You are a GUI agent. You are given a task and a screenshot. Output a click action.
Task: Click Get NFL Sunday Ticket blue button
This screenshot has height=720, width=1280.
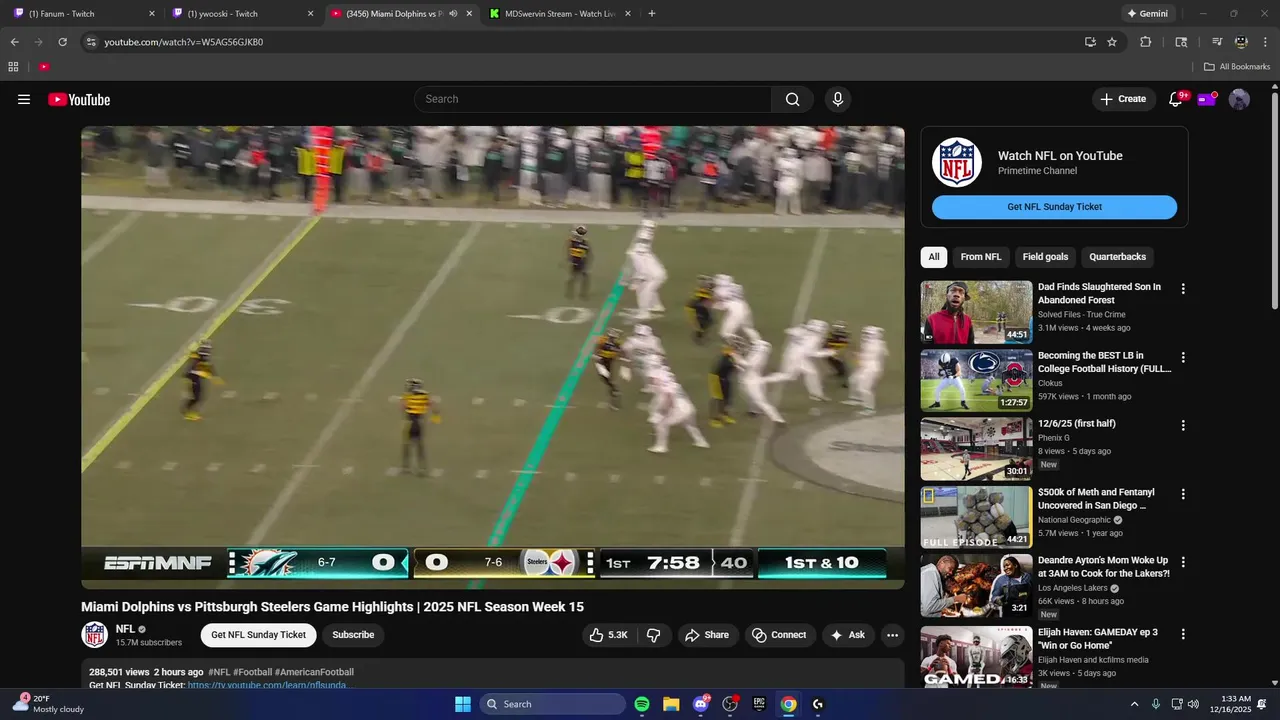click(1054, 207)
